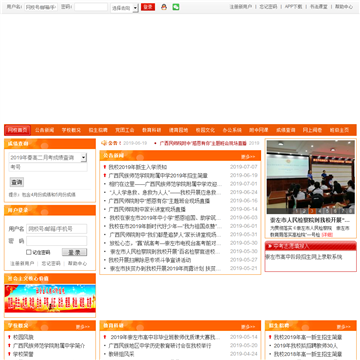Click the 查询 button under 成绩查询
Viewport: 360px width, 360px height.
(17, 182)
